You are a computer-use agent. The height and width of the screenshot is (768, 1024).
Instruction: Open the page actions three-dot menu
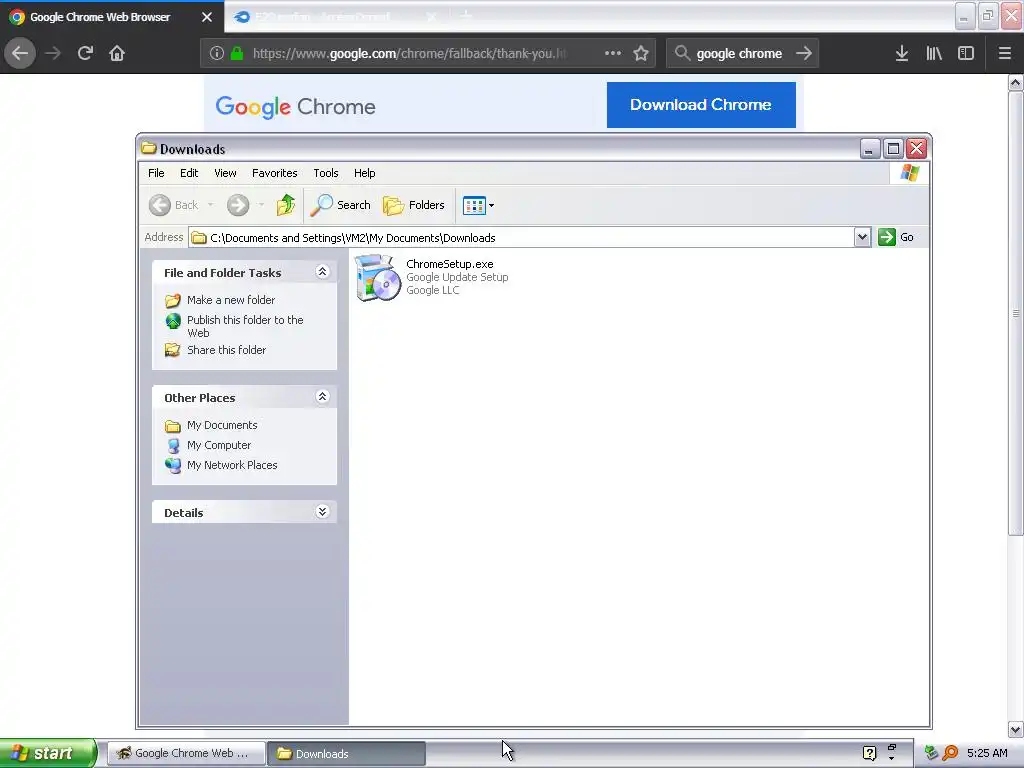613,53
